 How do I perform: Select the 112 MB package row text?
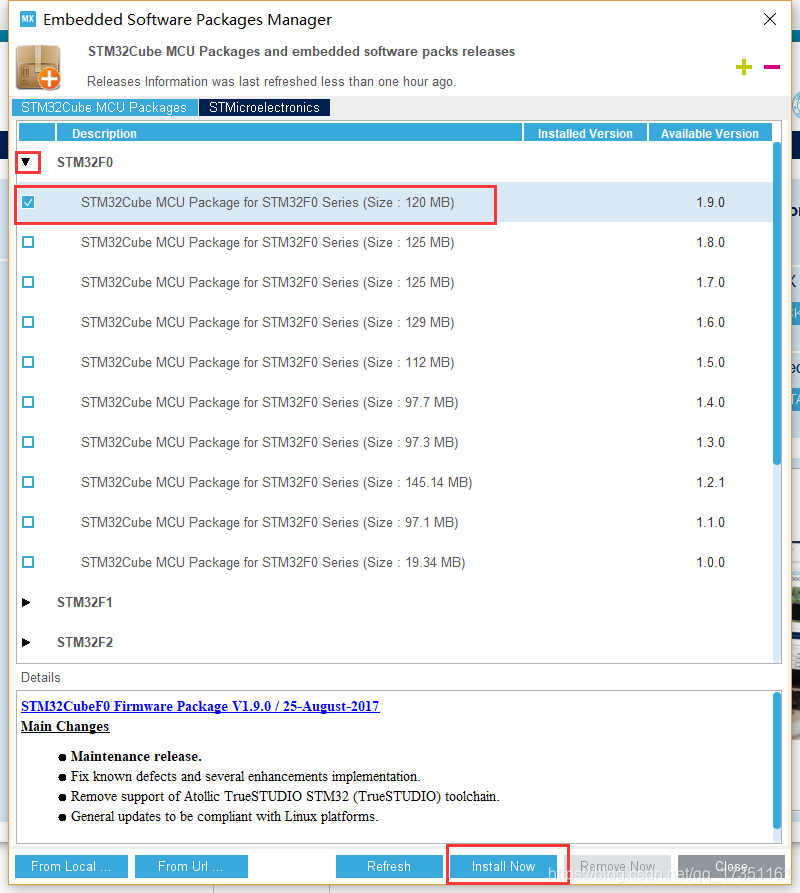tap(268, 362)
